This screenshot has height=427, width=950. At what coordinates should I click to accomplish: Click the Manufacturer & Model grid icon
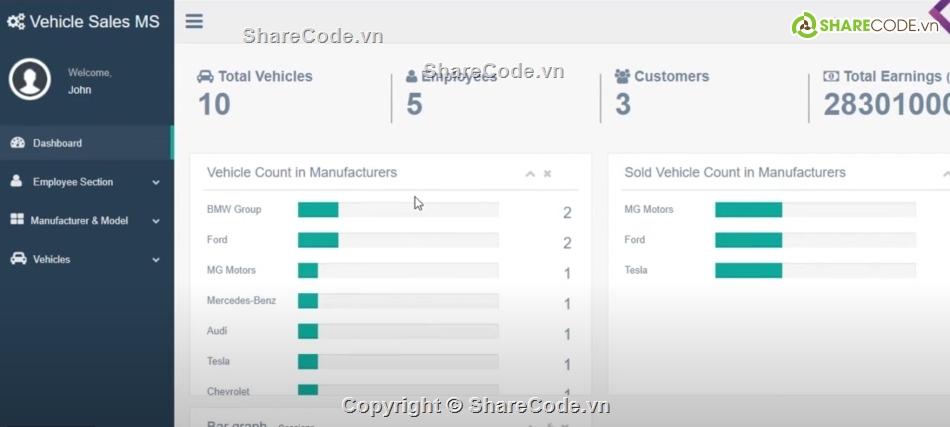point(17,220)
